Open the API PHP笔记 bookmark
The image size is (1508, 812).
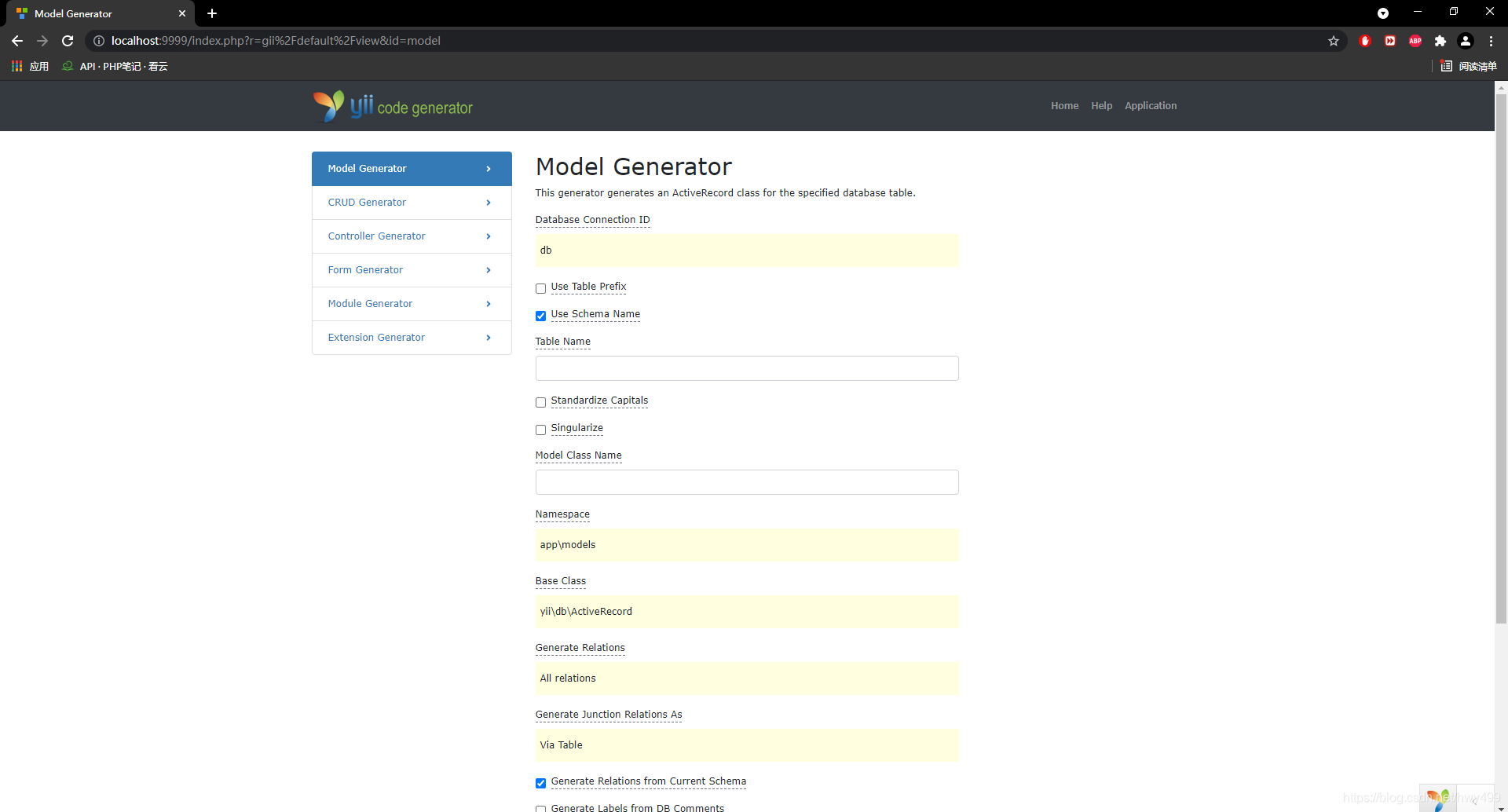coord(115,66)
